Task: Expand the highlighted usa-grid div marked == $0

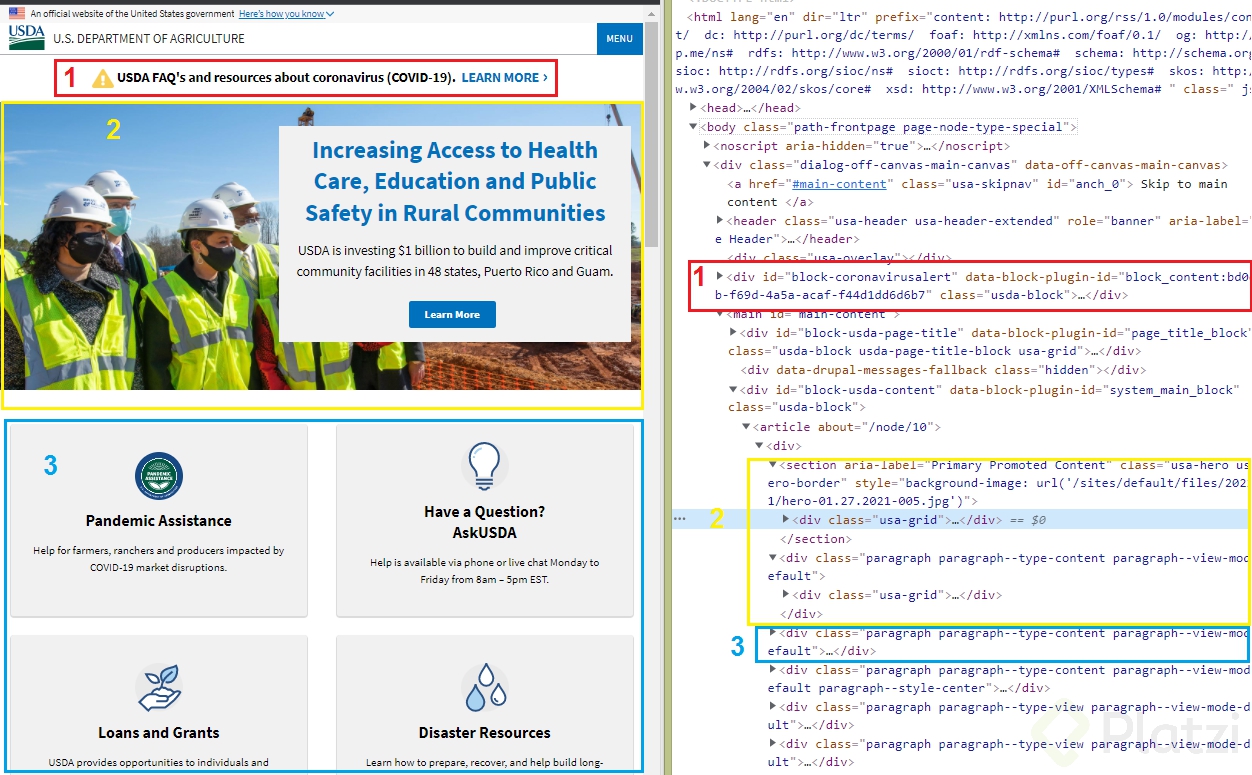Action: click(x=786, y=520)
